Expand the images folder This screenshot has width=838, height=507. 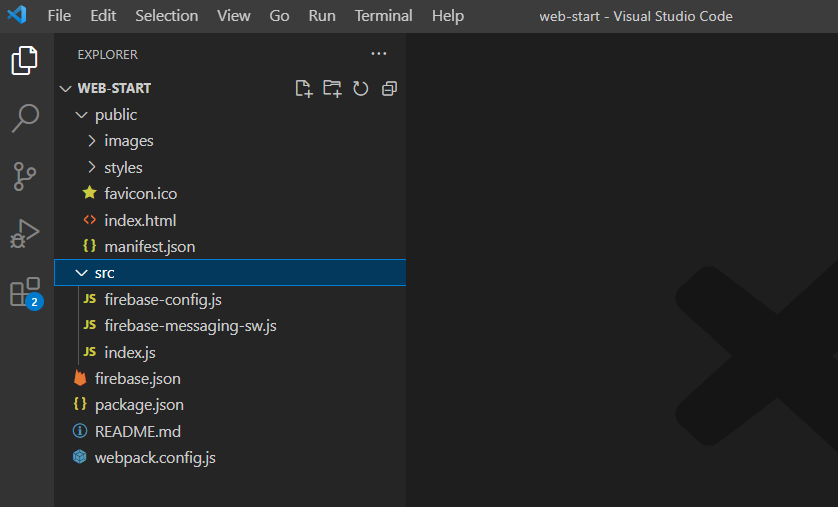pyautogui.click(x=91, y=141)
